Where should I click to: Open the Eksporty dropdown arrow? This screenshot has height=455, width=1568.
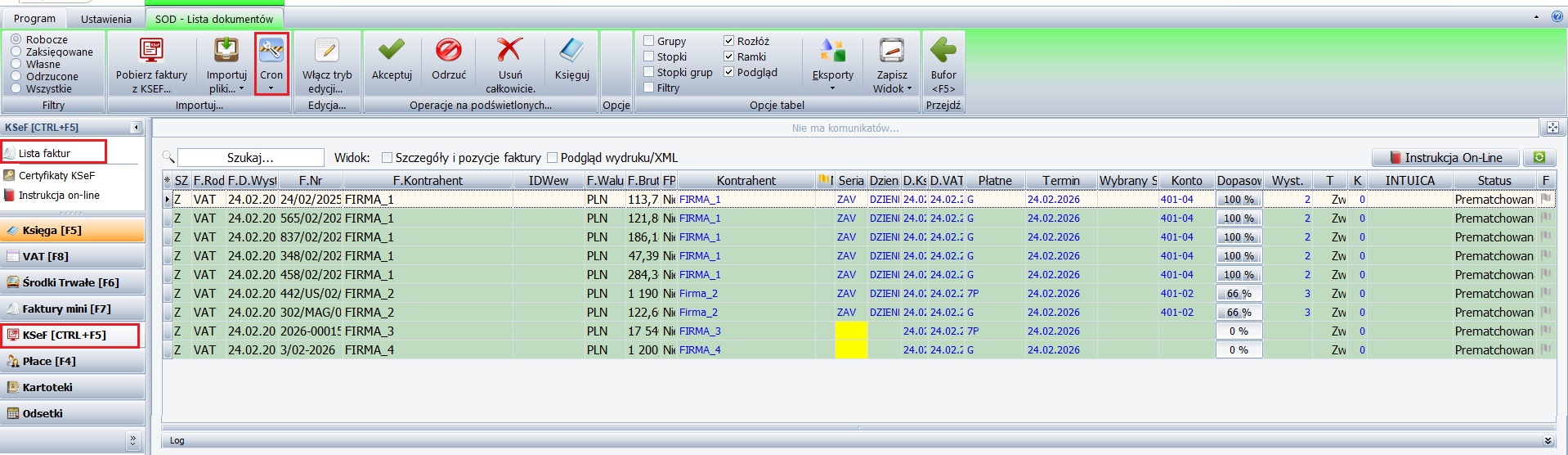pos(832,88)
